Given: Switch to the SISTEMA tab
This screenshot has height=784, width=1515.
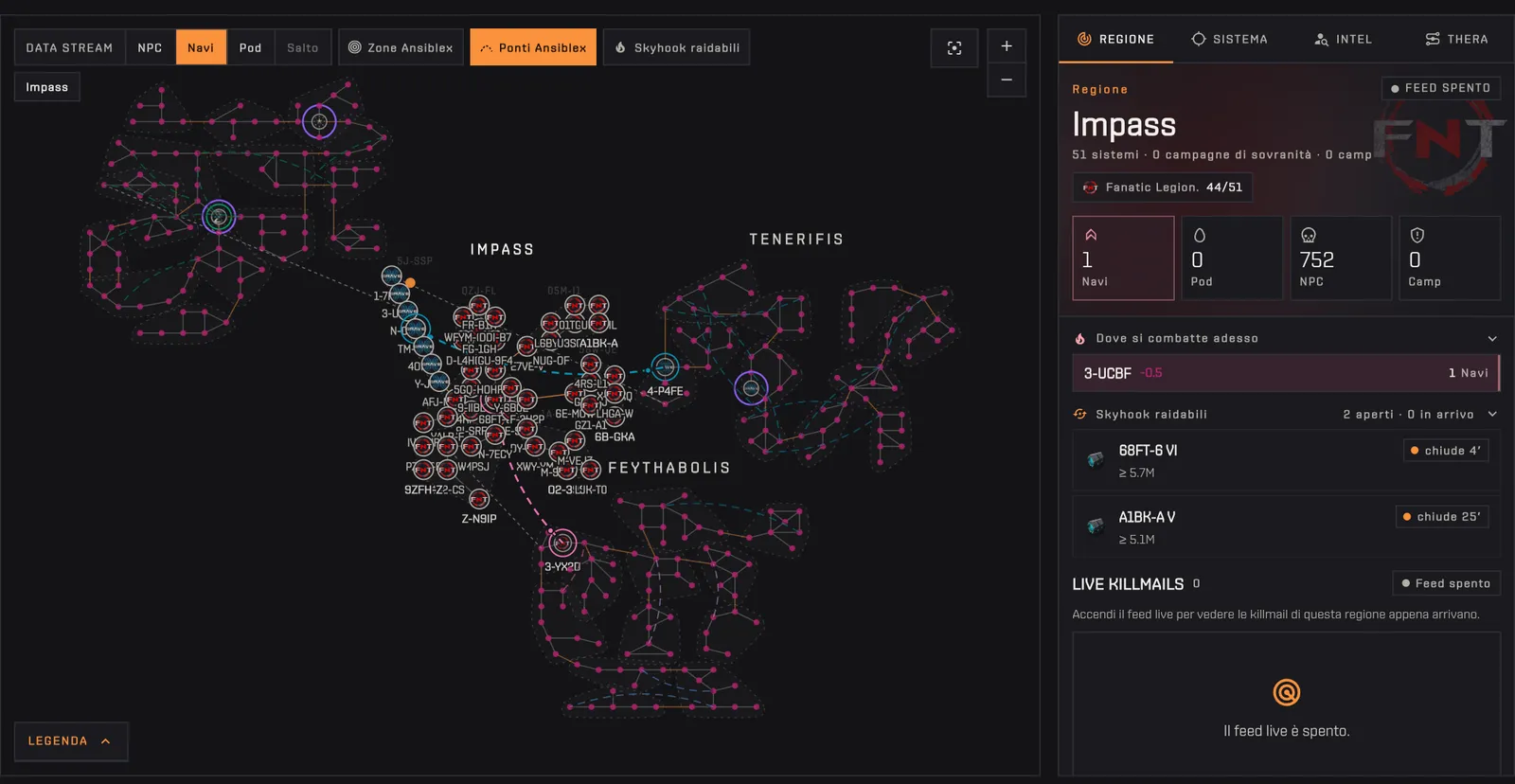Looking at the screenshot, I should [x=1229, y=39].
